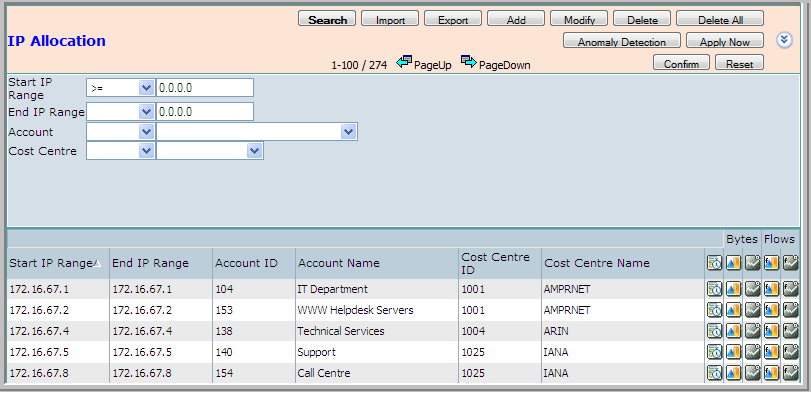Viewport: 811px width, 393px height.
Task: Show Bytes line graph for Support row
Action: tap(752, 352)
